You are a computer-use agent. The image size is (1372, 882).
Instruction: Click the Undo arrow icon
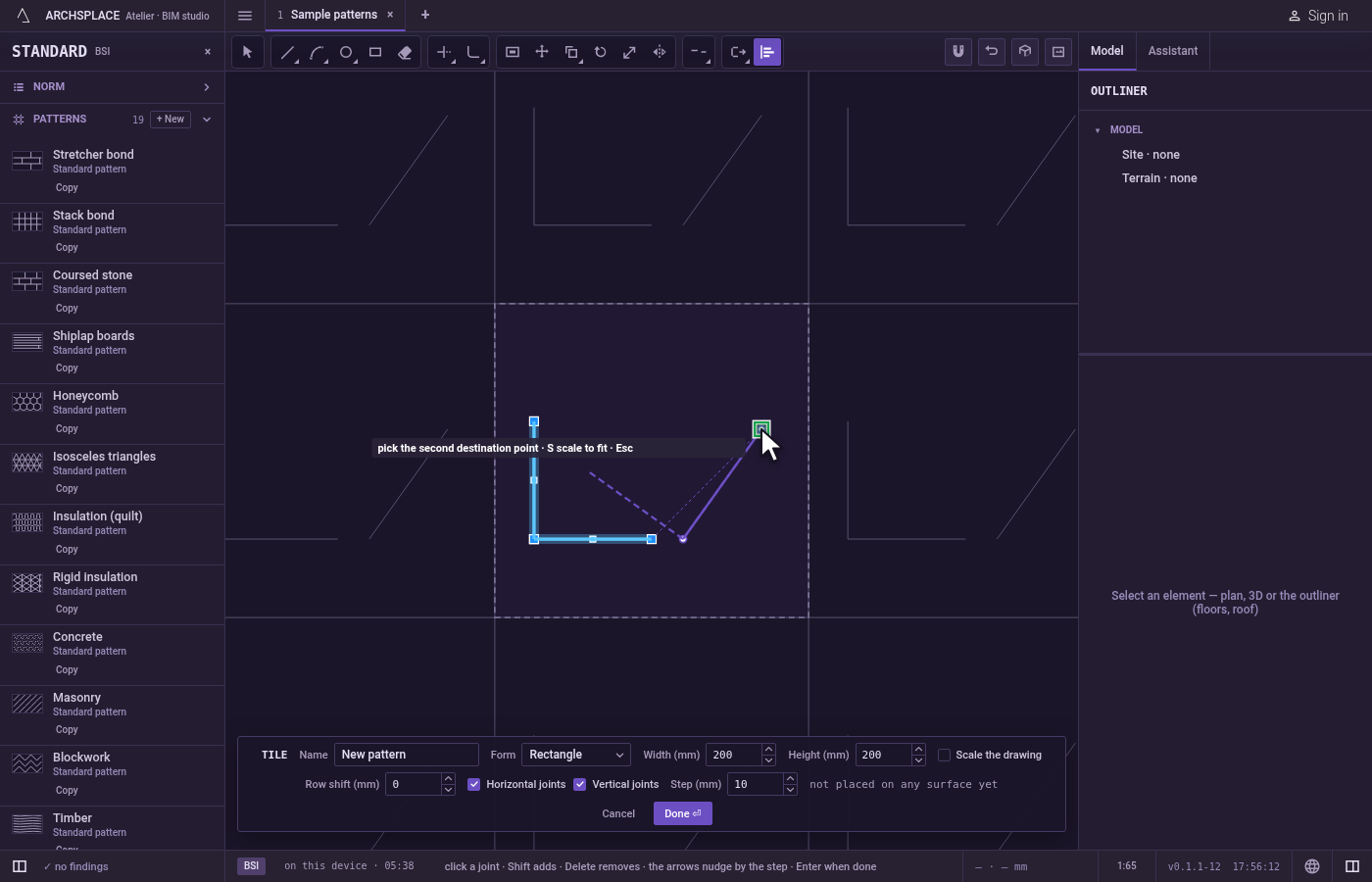992,52
